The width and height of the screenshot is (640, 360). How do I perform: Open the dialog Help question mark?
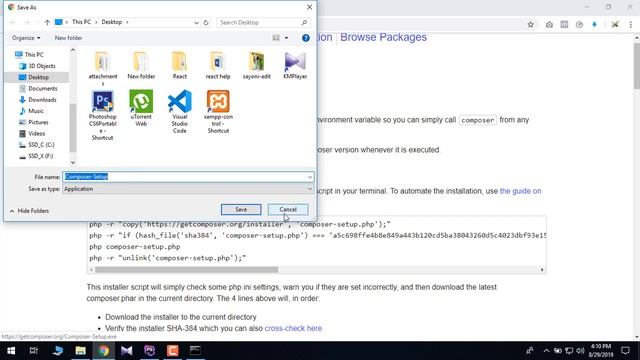click(305, 38)
